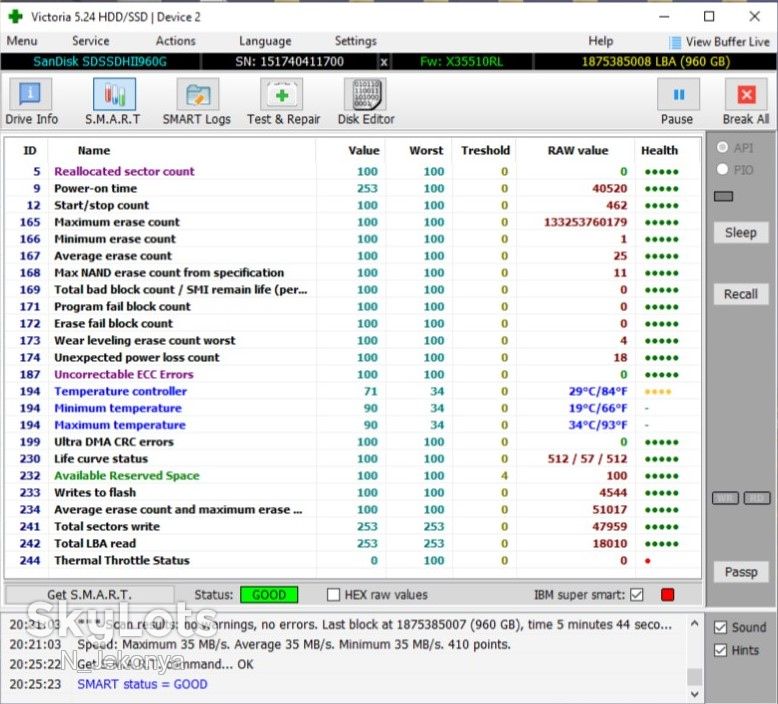The image size is (778, 704).
Task: Click the Recall button
Action: [x=741, y=294]
